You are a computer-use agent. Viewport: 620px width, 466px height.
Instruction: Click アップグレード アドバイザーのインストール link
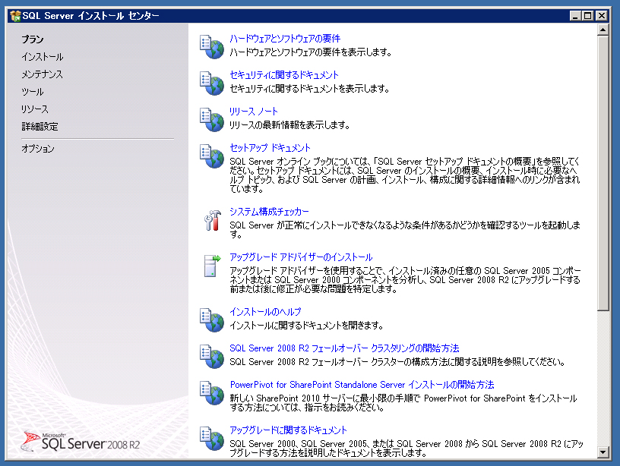(301, 257)
